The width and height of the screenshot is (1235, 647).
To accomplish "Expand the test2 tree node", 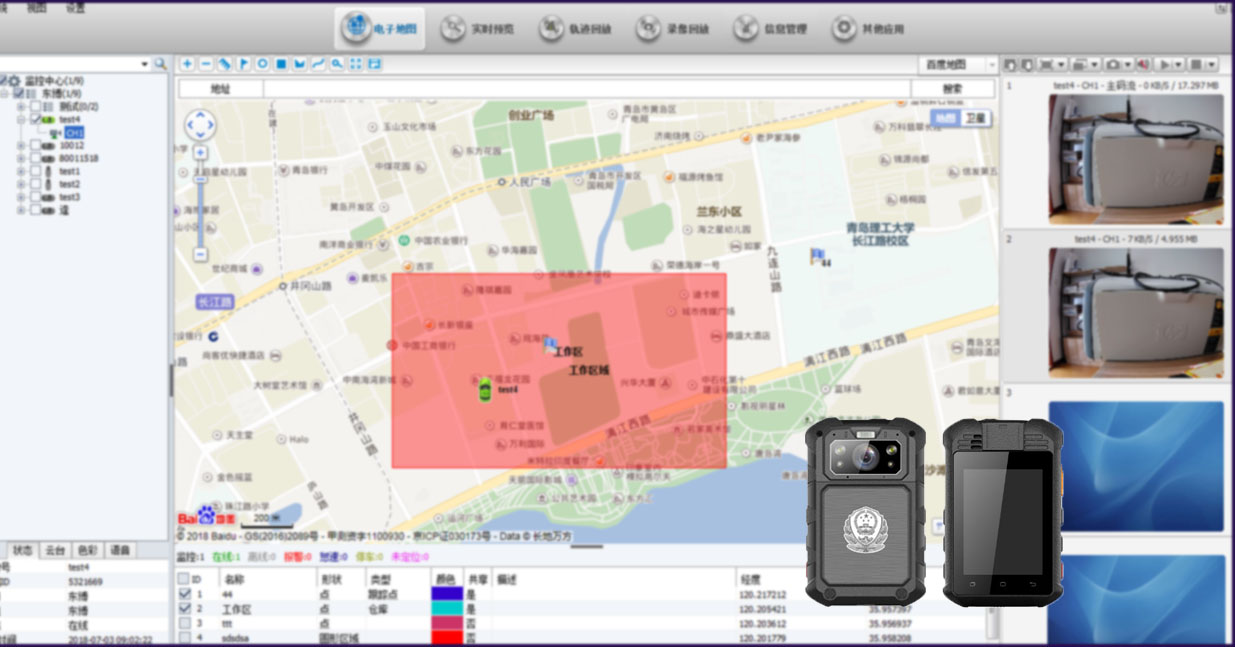I will [x=22, y=184].
